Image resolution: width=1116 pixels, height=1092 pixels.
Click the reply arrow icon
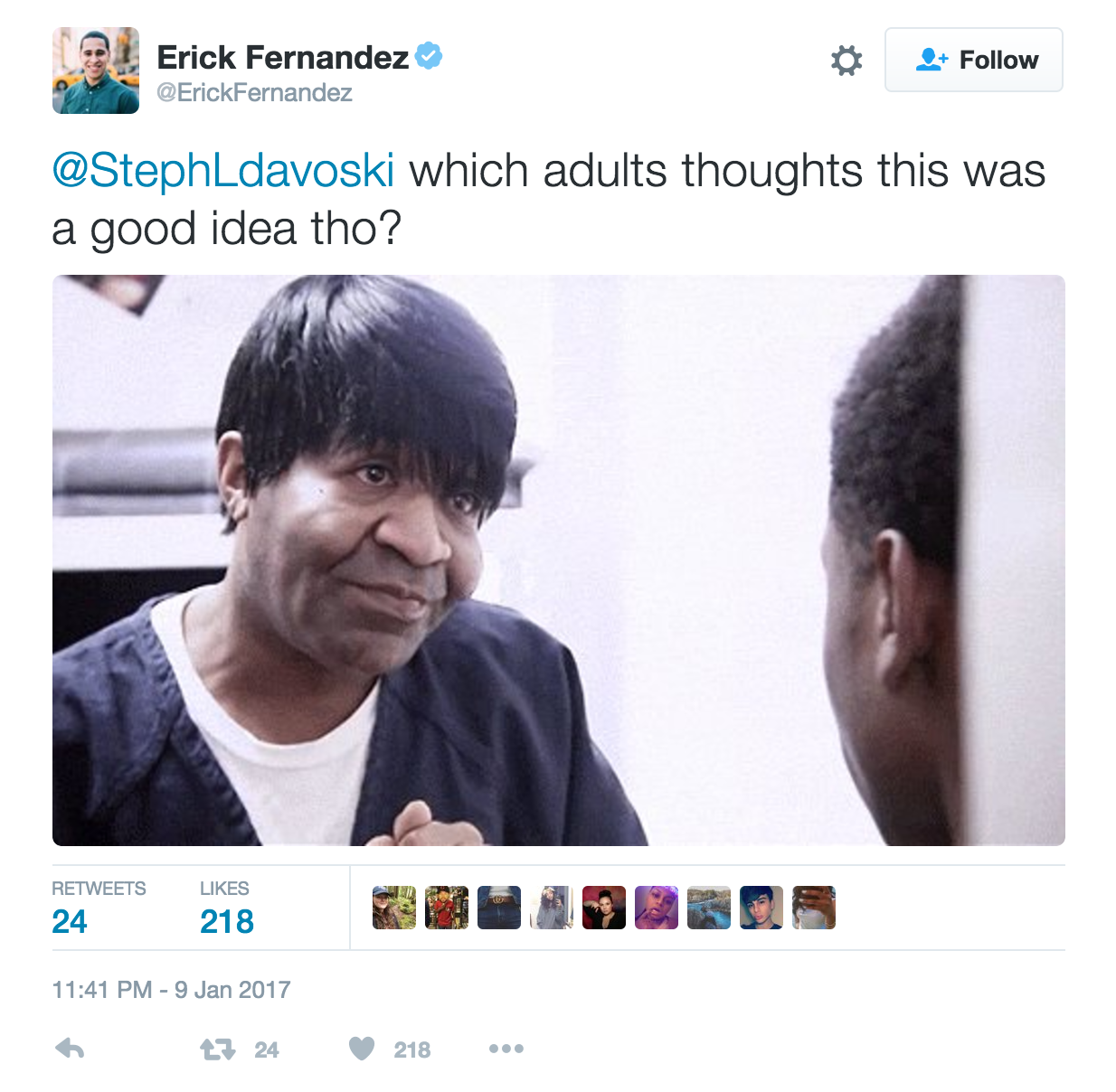click(70, 1049)
